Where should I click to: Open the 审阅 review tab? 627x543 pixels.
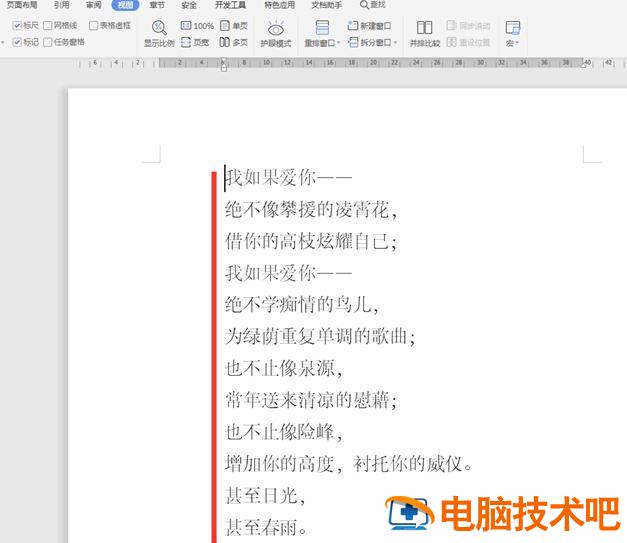[93, 5]
